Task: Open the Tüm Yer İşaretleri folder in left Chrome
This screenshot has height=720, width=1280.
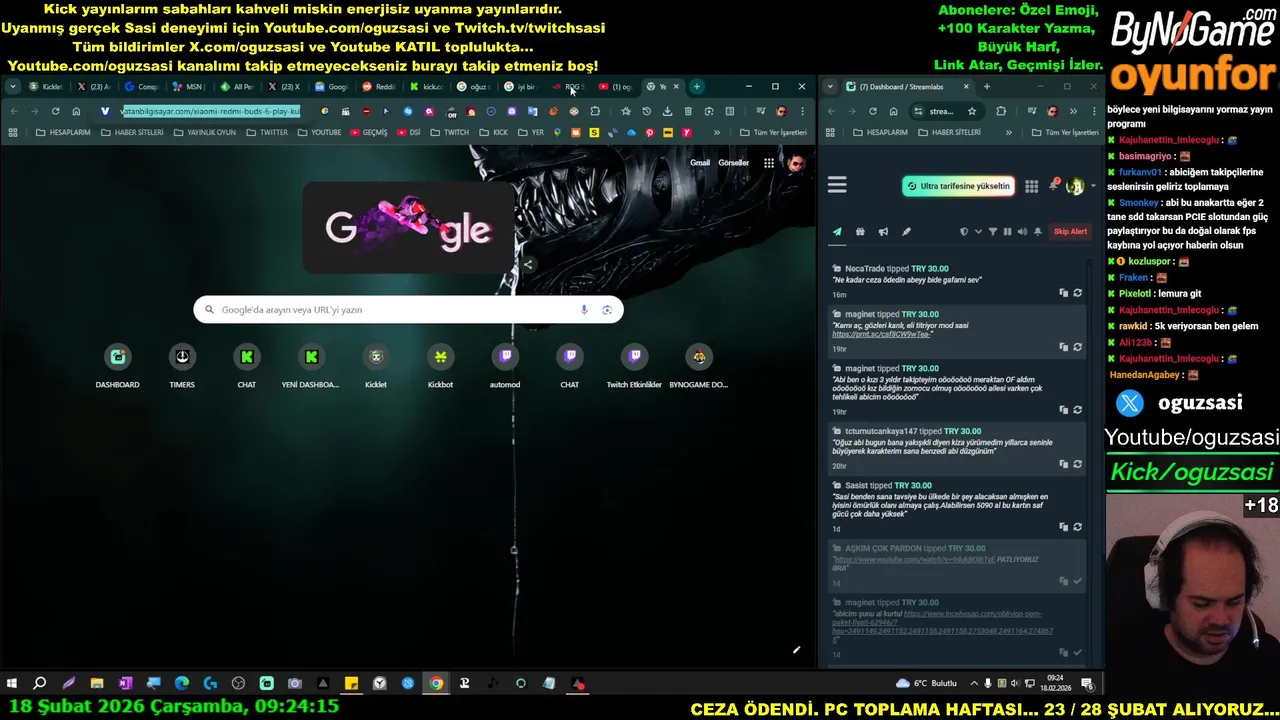Action: 773,133
